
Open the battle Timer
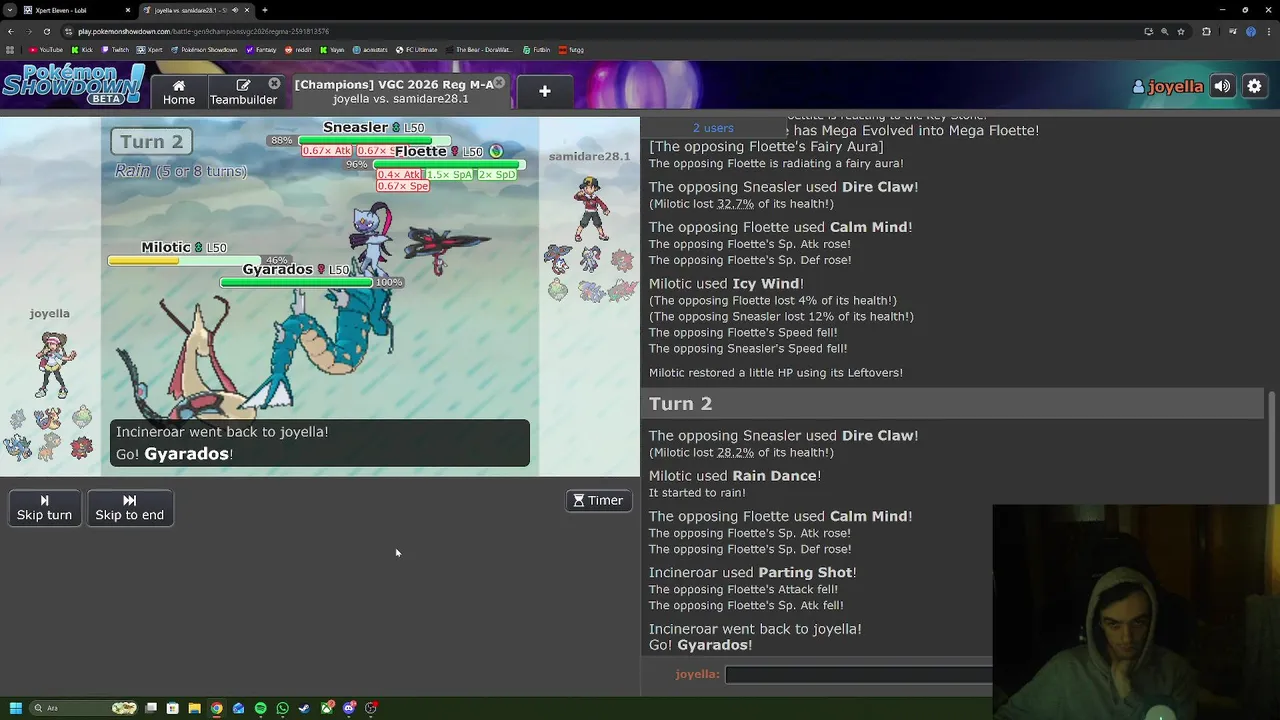point(598,500)
